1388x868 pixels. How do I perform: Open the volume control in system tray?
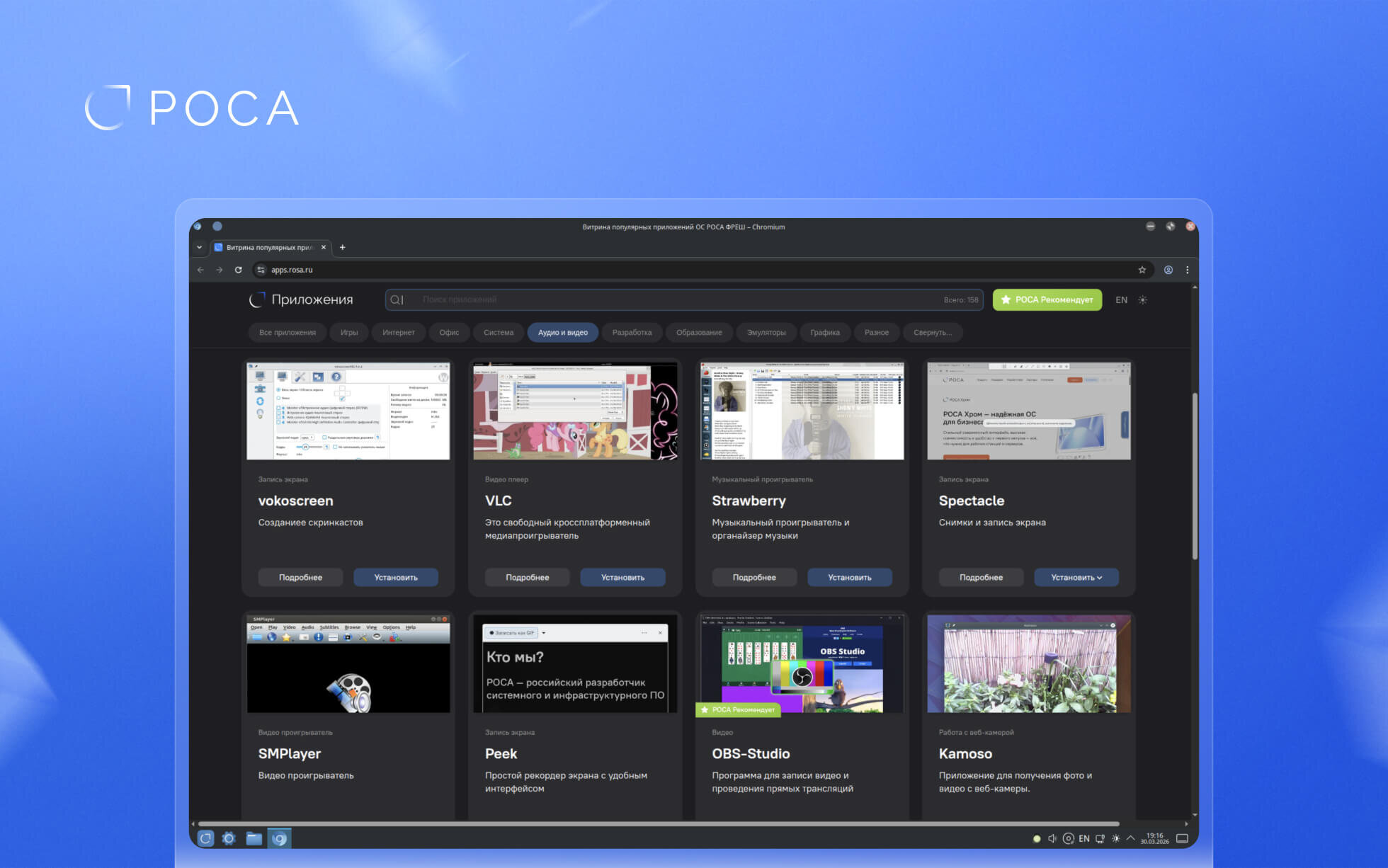[x=1052, y=839]
